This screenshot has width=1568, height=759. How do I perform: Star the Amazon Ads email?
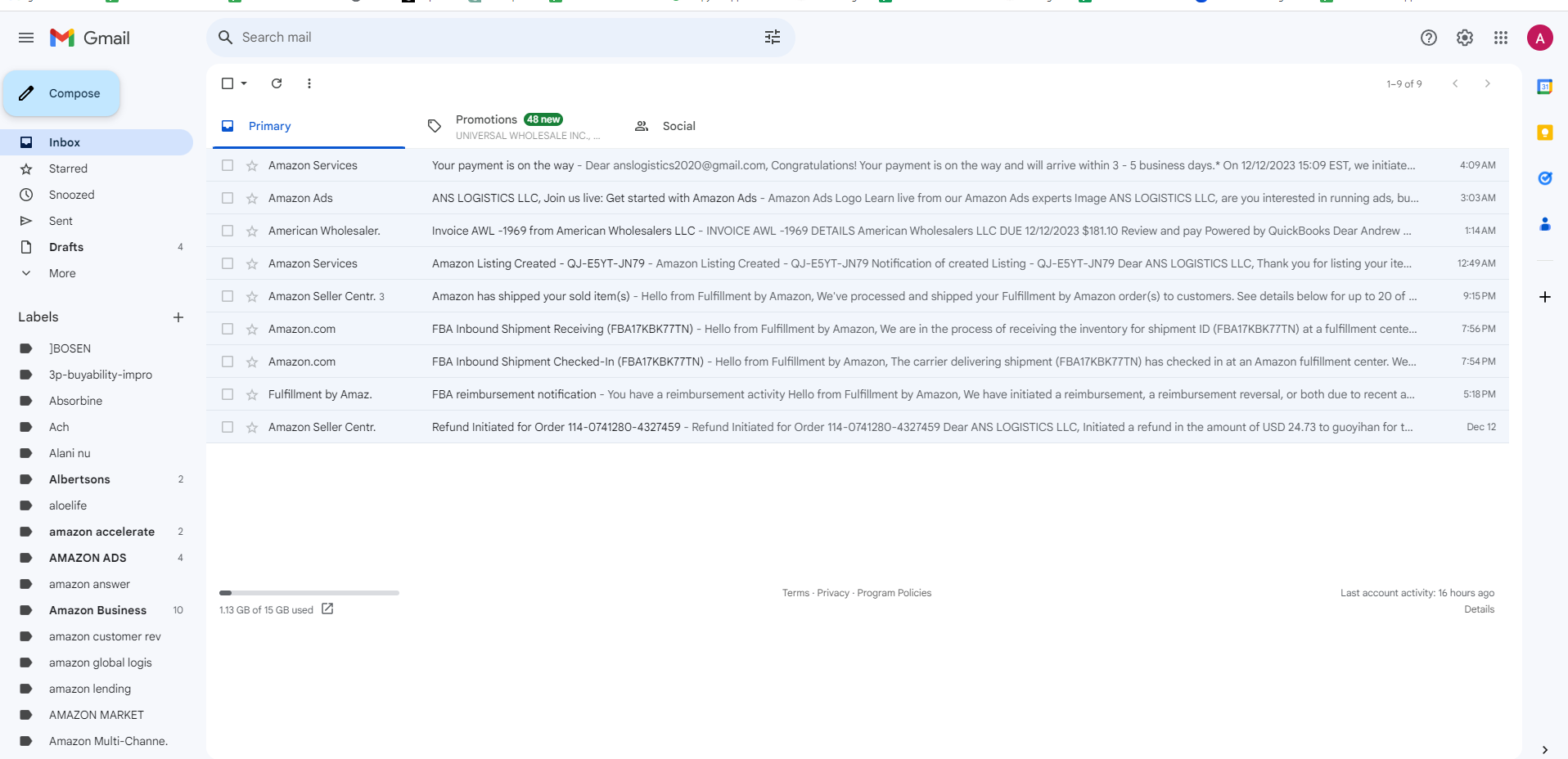252,198
